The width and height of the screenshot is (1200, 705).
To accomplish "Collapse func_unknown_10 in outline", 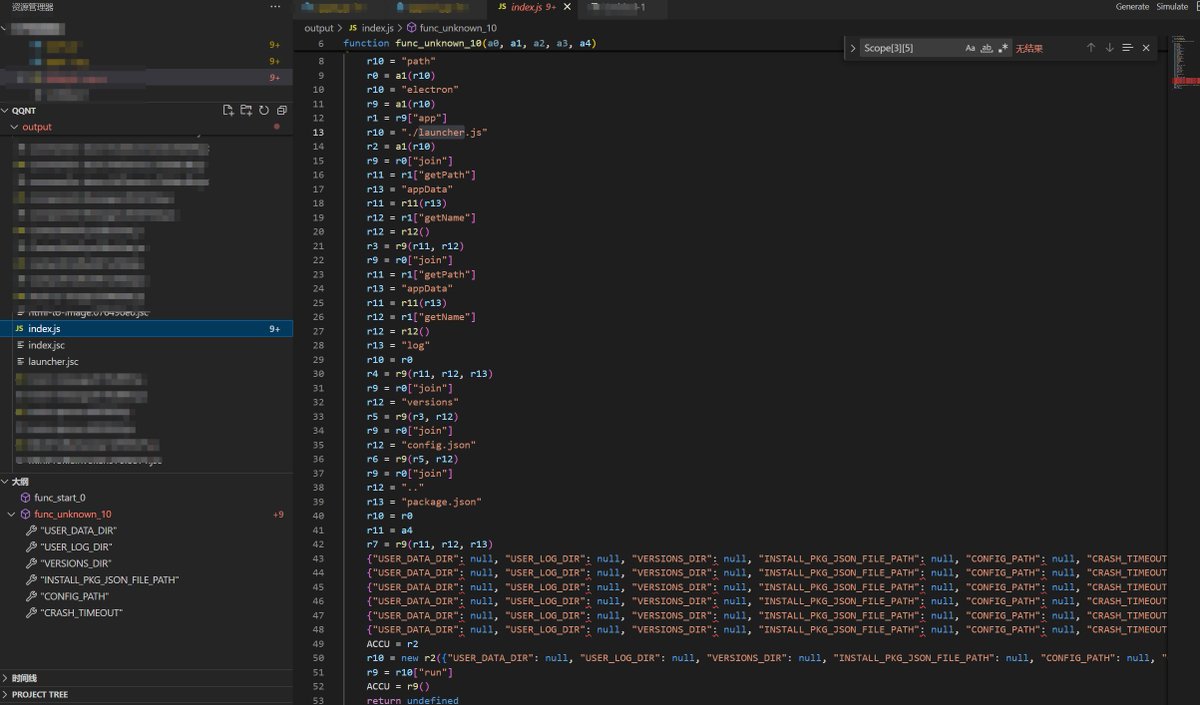I will pos(11,514).
